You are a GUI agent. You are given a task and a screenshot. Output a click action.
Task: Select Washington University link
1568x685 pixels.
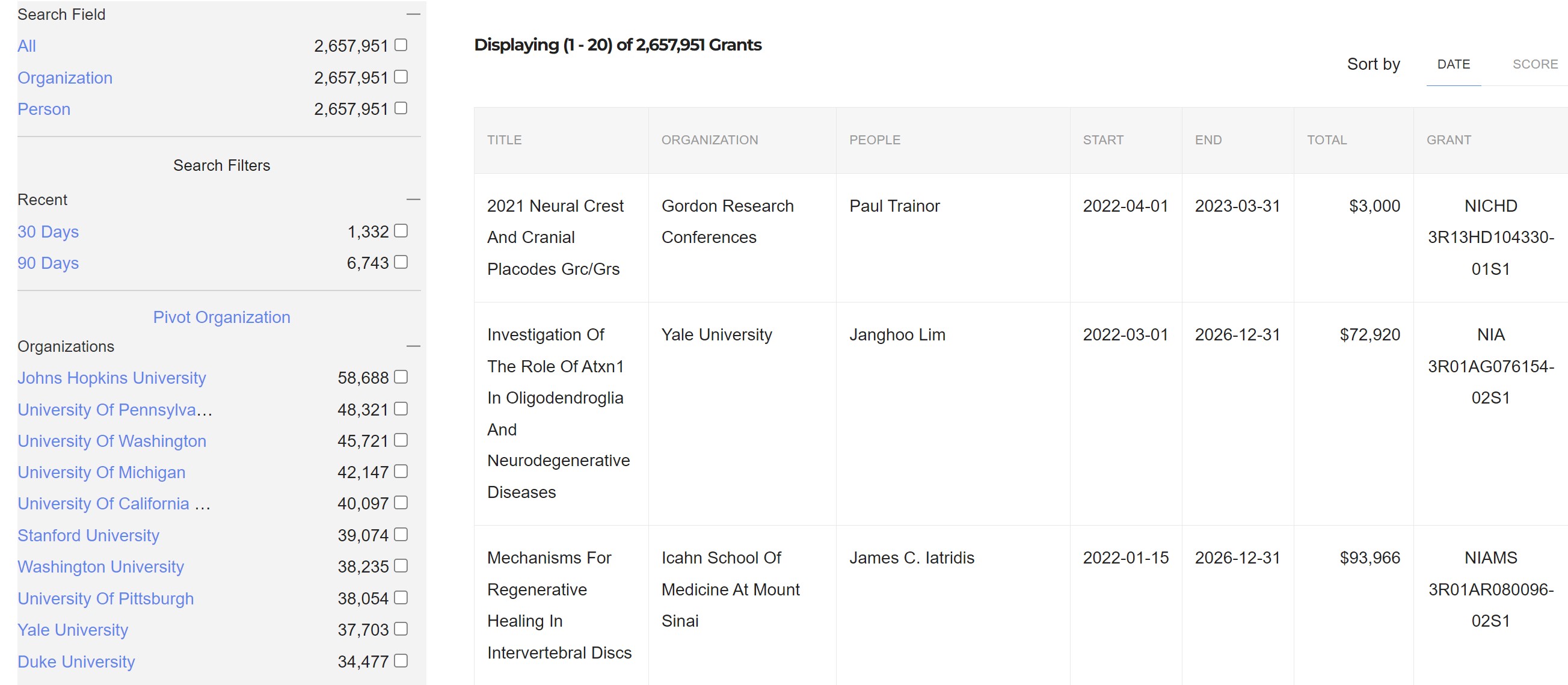click(101, 567)
